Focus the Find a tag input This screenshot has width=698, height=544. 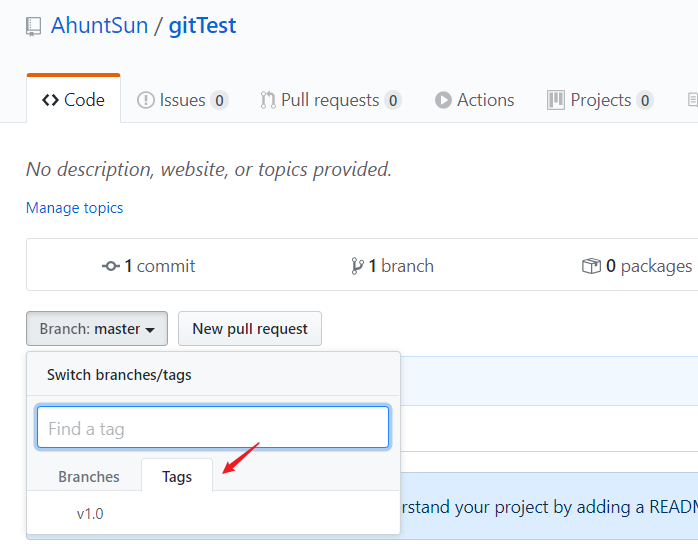point(213,427)
